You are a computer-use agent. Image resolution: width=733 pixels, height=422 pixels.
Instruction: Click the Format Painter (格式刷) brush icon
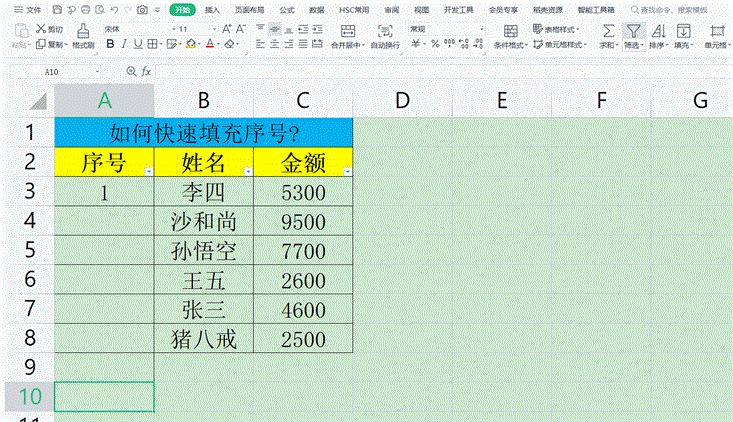tap(82, 30)
